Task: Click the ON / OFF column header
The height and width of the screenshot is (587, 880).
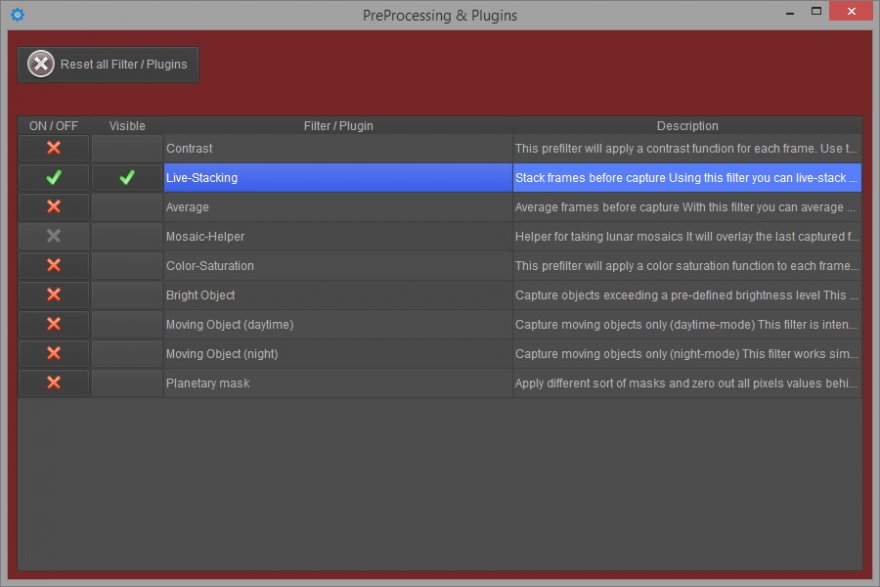Action: [x=54, y=126]
